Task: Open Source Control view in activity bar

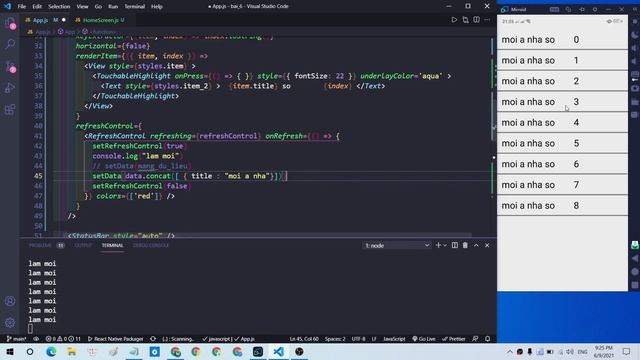Action: (x=10, y=67)
